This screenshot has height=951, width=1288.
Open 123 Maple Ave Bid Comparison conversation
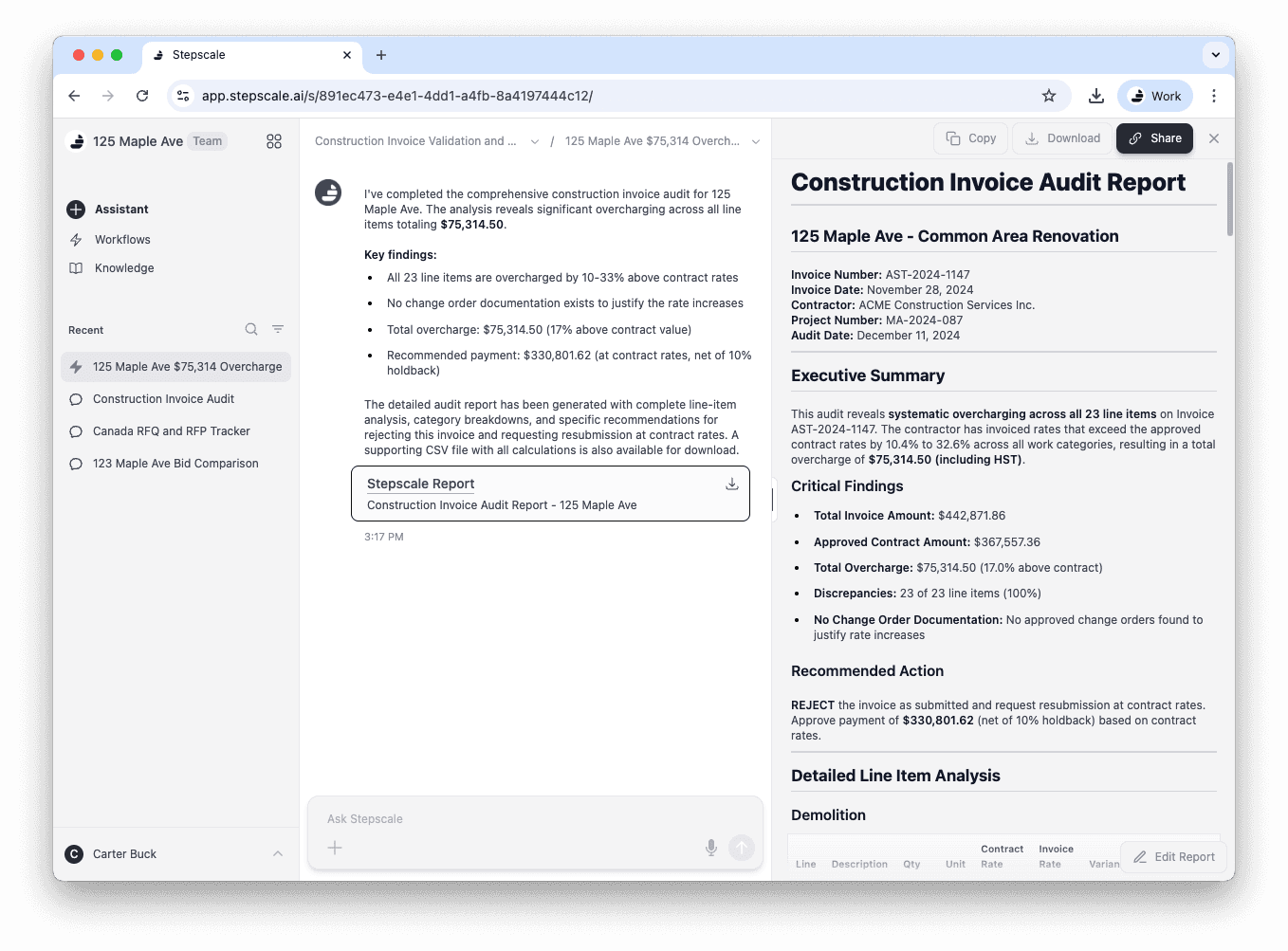176,464
